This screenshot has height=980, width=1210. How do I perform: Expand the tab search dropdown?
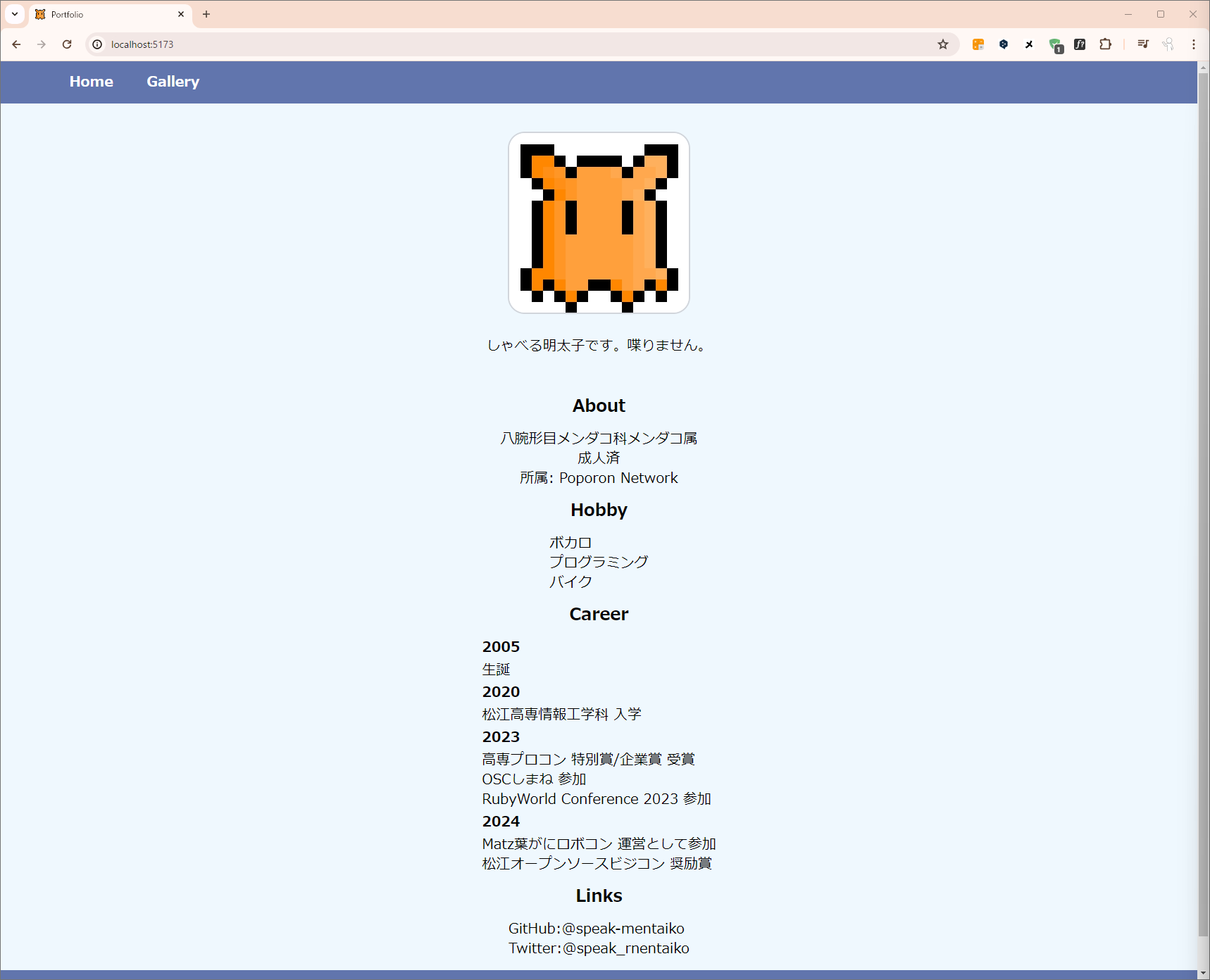tap(15, 14)
